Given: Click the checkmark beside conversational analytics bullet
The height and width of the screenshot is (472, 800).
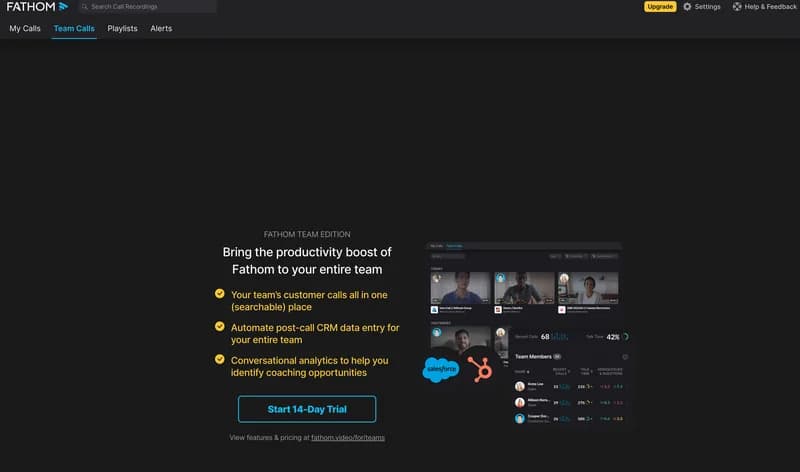Looking at the screenshot, I should pos(219,359).
